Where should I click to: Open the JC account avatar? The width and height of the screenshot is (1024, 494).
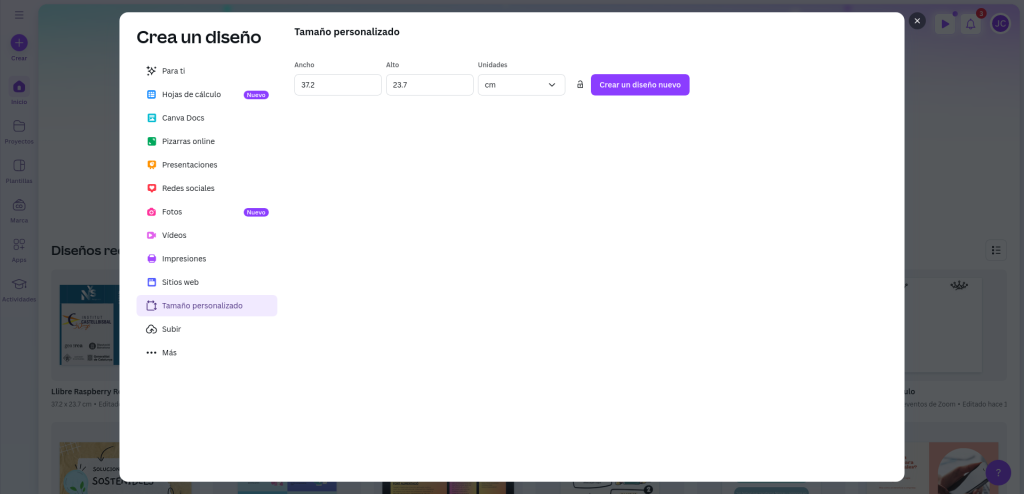tap(1000, 24)
